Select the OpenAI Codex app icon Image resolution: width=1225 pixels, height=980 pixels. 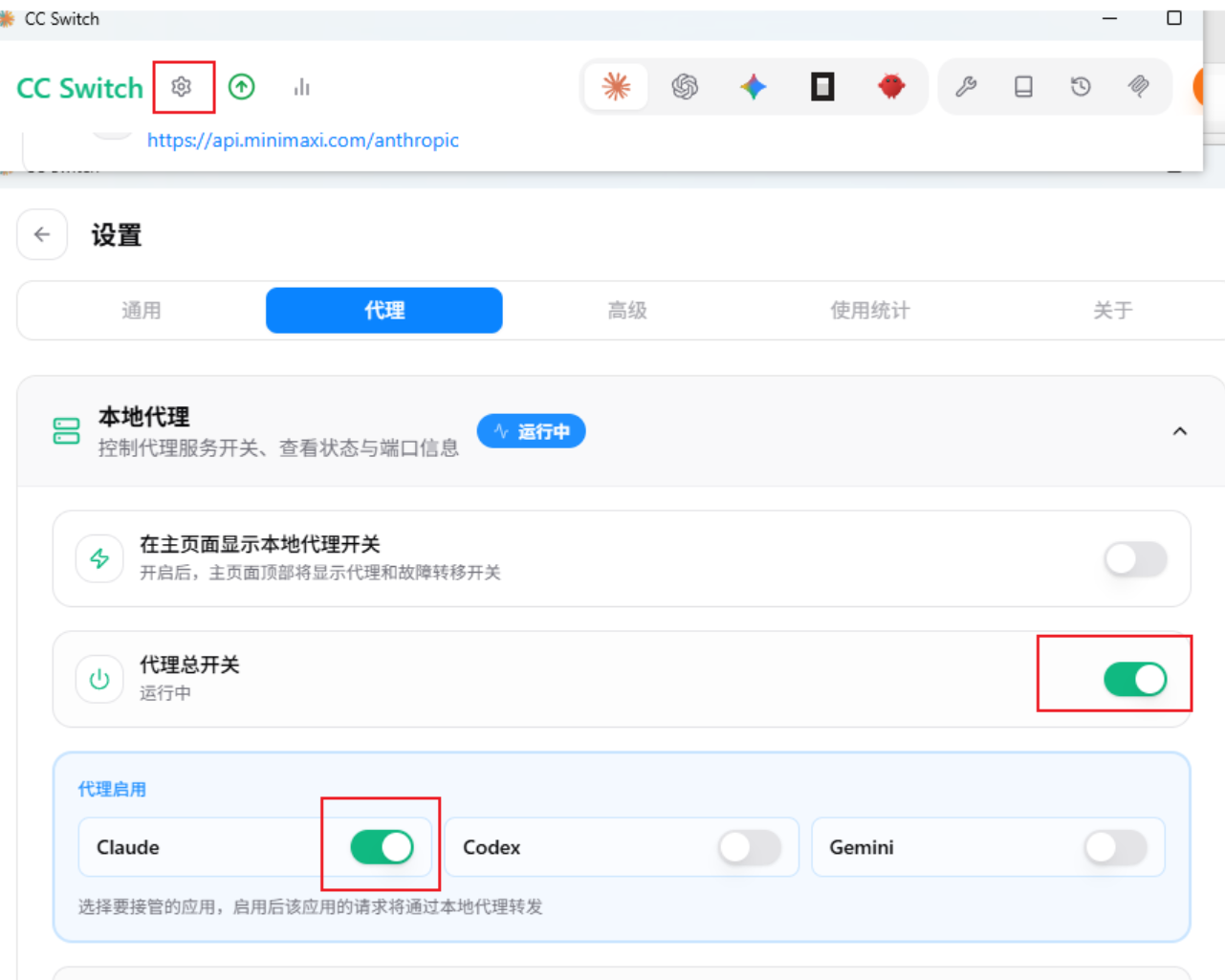coord(685,87)
